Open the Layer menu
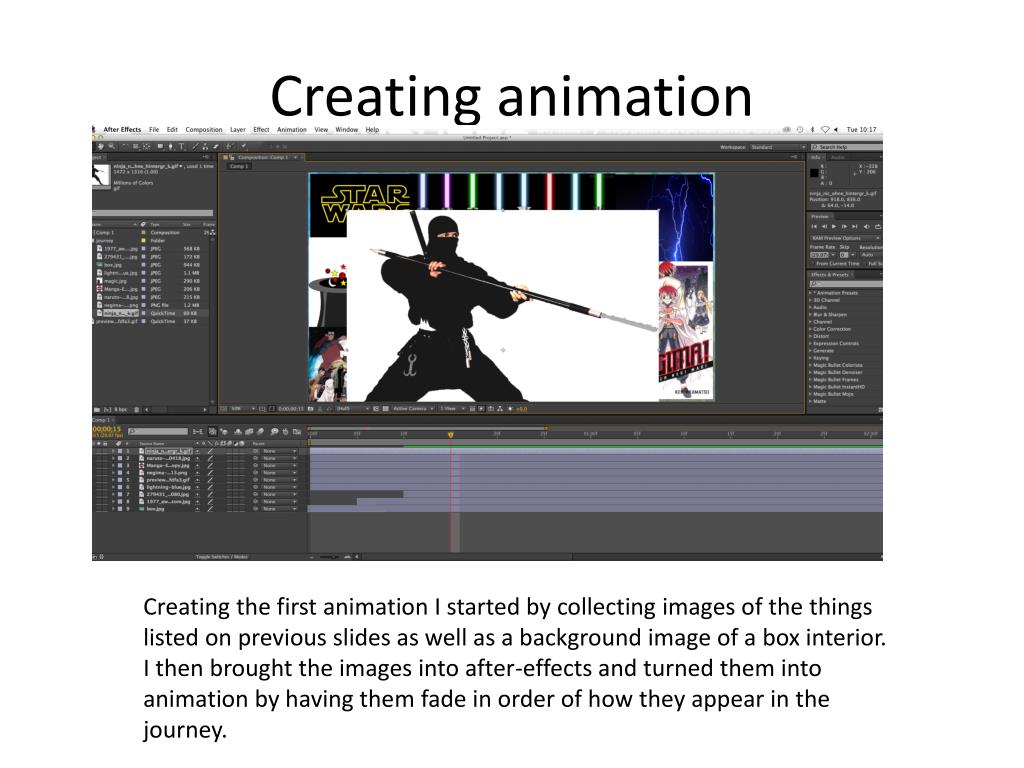Screen dimensions: 1024x768 (238, 129)
